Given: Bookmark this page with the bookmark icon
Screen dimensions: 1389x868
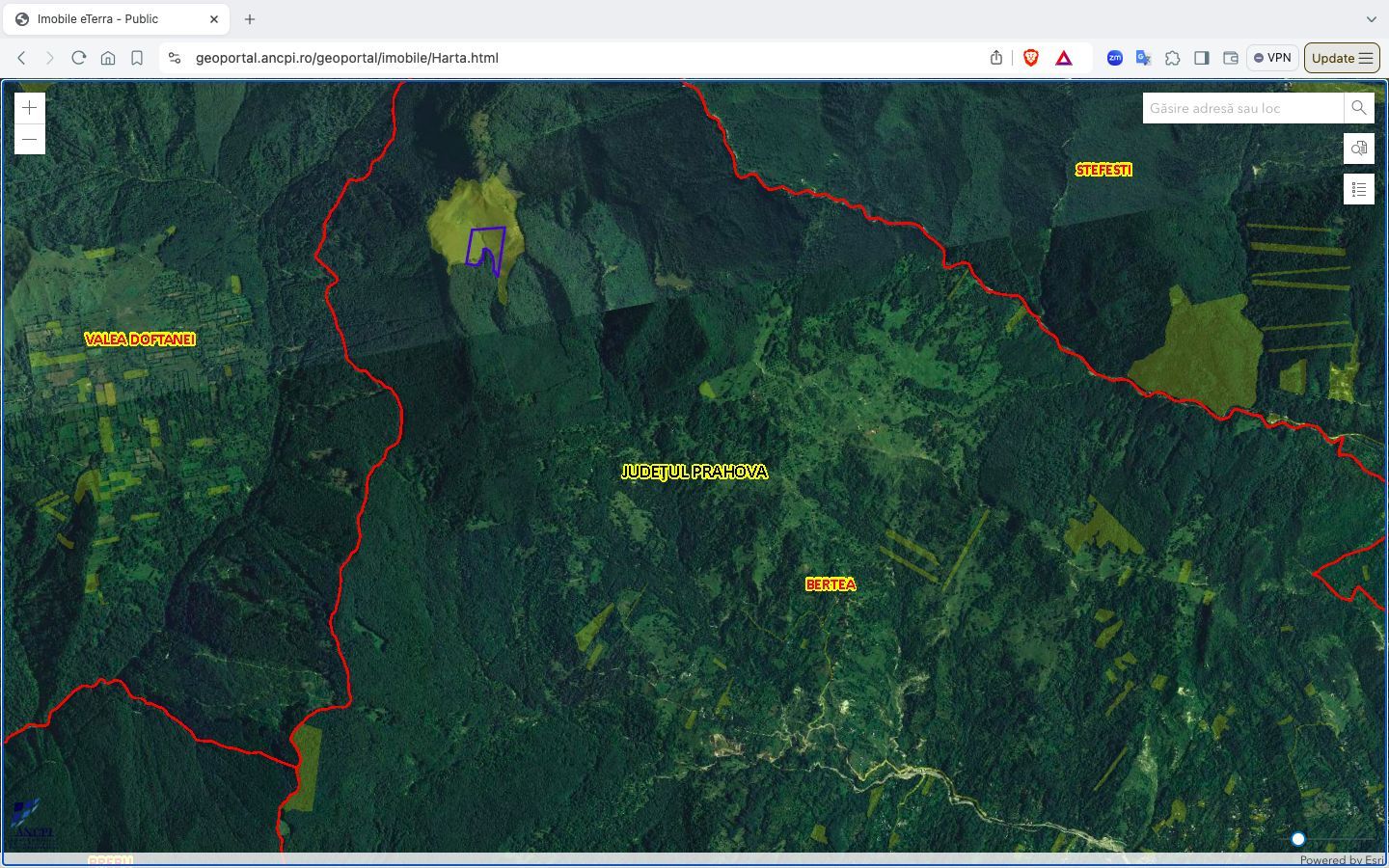Looking at the screenshot, I should 137,58.
